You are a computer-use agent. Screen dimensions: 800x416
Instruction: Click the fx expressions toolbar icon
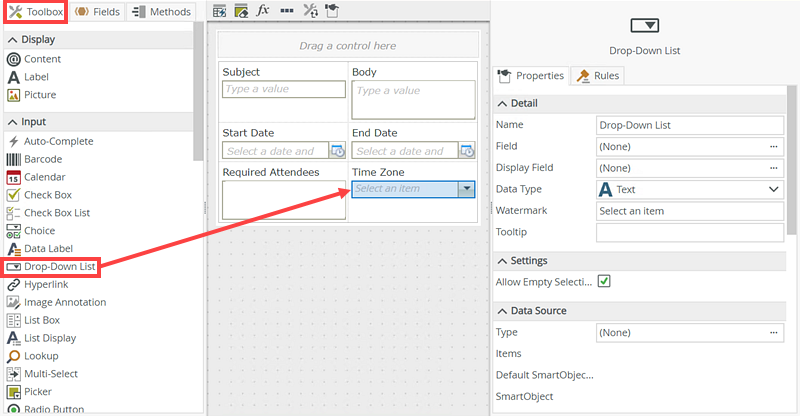263,11
